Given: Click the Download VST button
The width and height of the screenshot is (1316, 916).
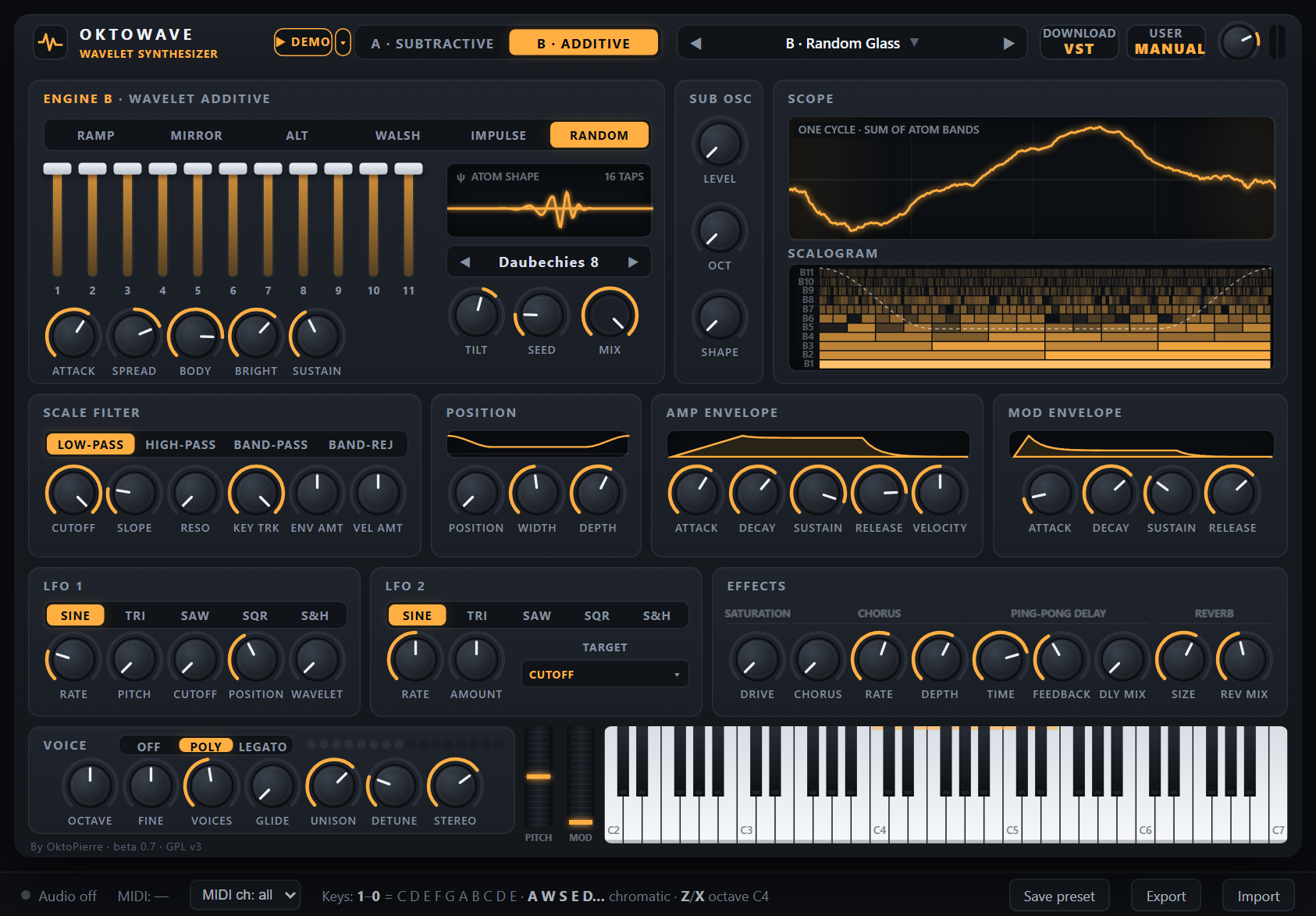Looking at the screenshot, I should coord(1079,41).
